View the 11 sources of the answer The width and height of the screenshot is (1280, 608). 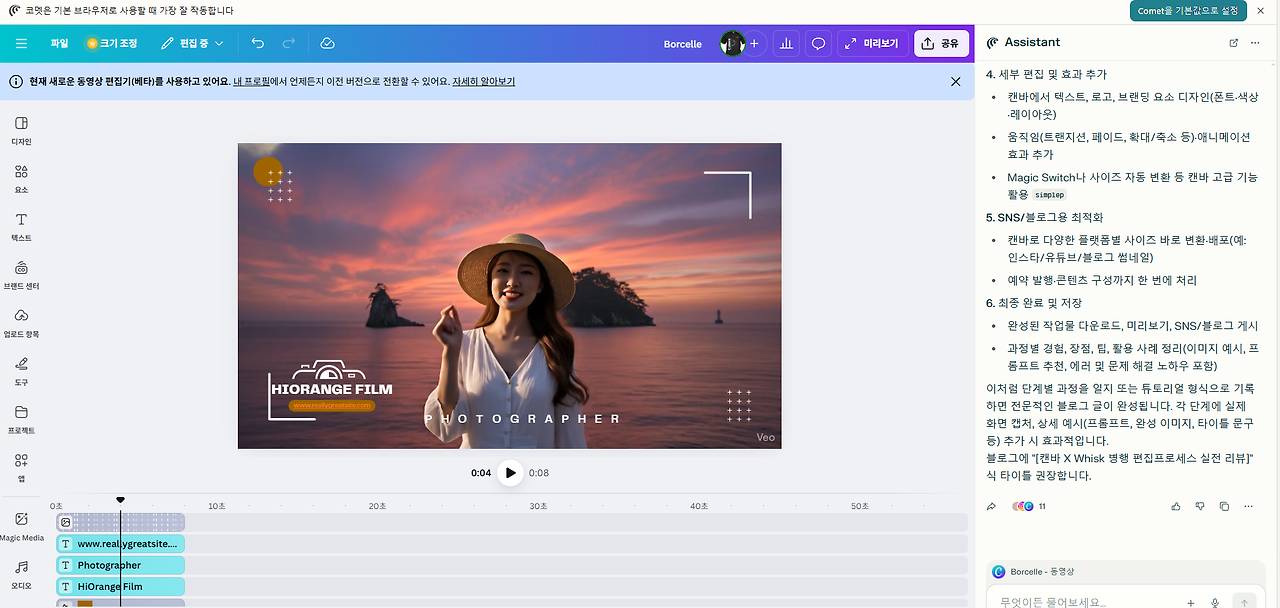click(x=1030, y=507)
